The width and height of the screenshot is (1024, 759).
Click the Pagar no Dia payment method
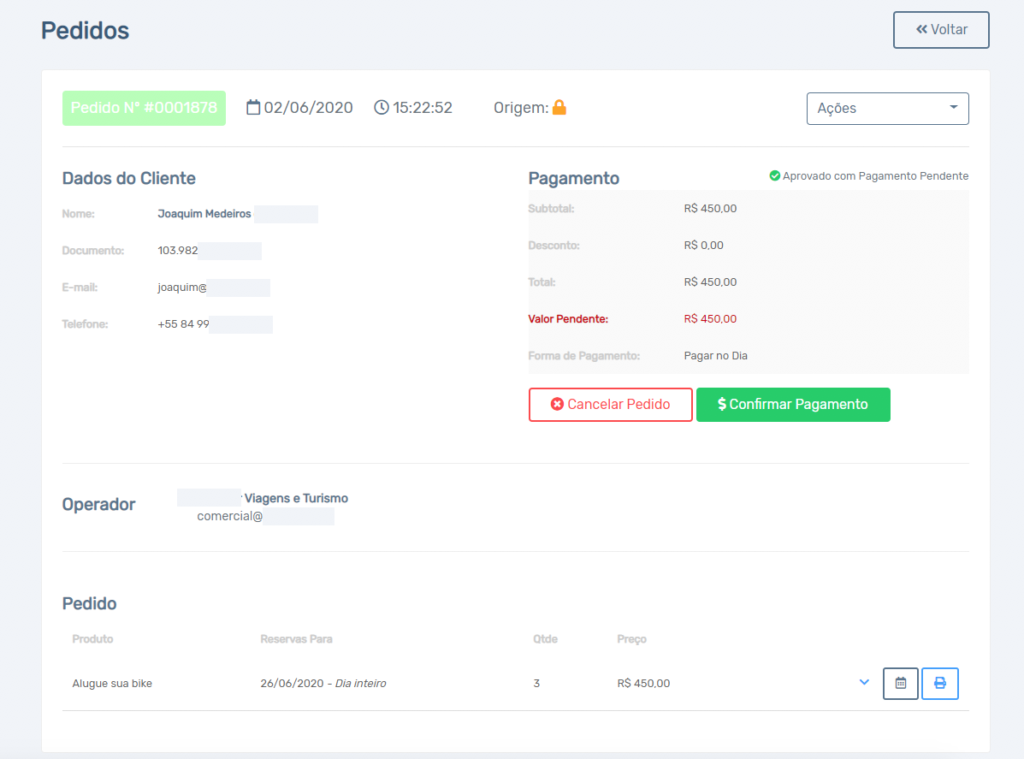tap(716, 356)
